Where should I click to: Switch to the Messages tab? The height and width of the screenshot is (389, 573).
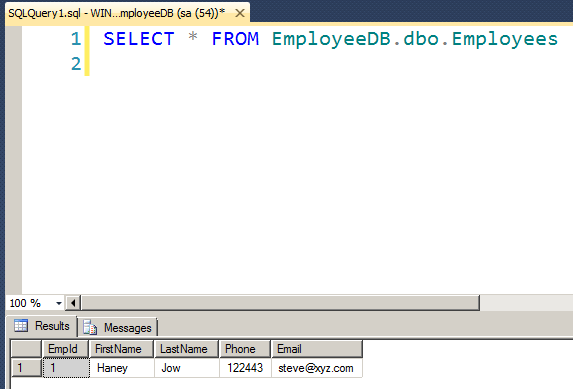(x=118, y=327)
